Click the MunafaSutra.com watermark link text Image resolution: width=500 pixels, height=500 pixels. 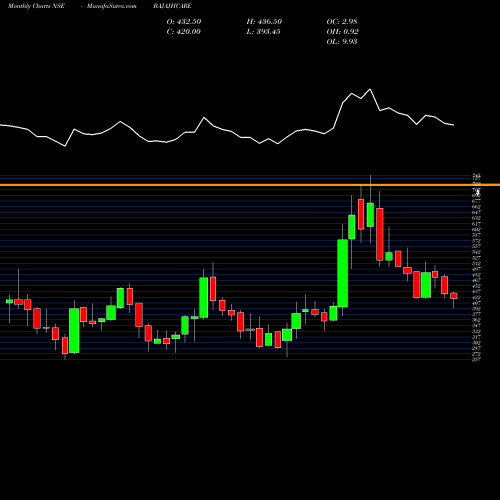pyautogui.click(x=111, y=6)
